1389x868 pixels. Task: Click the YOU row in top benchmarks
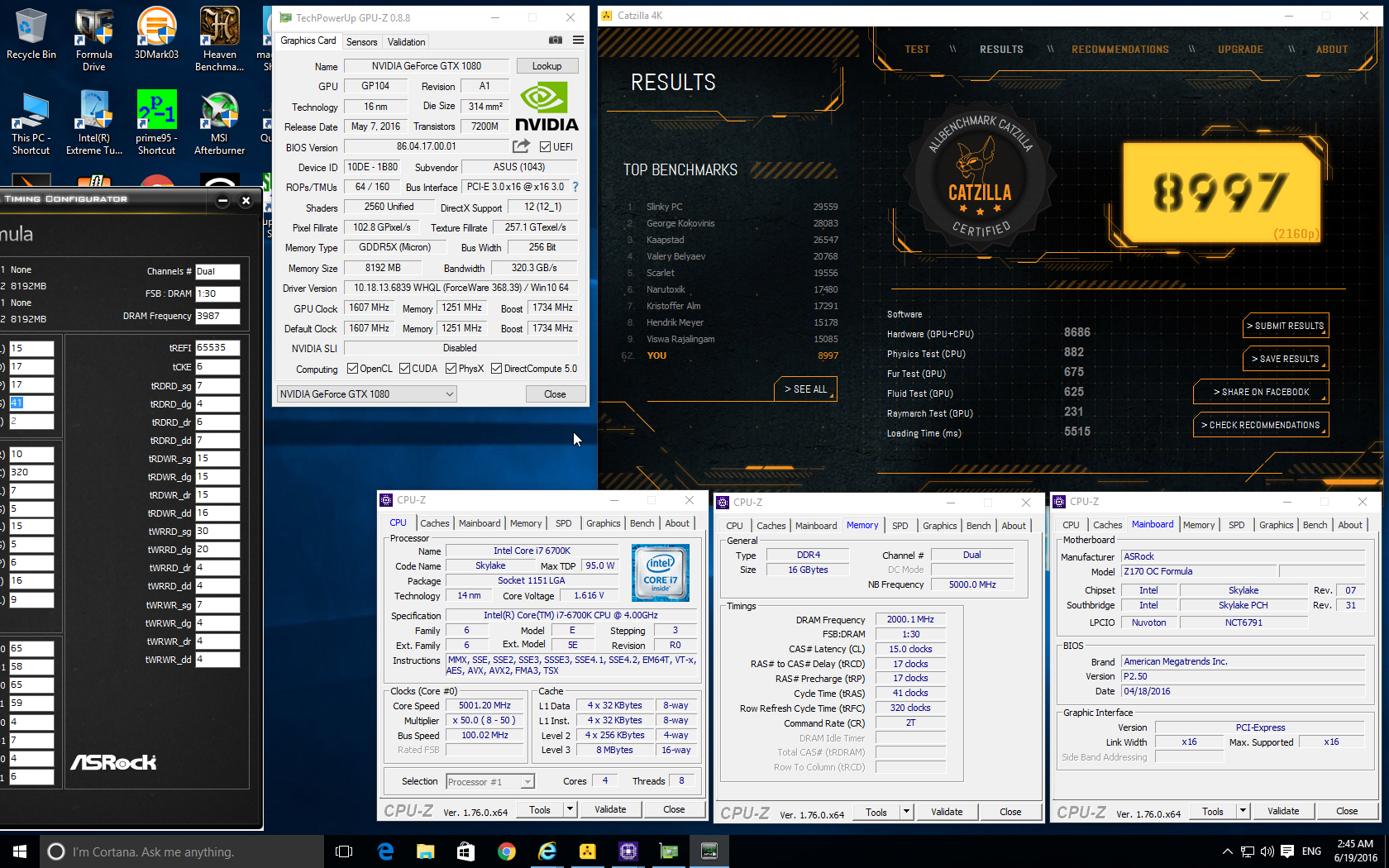[731, 355]
